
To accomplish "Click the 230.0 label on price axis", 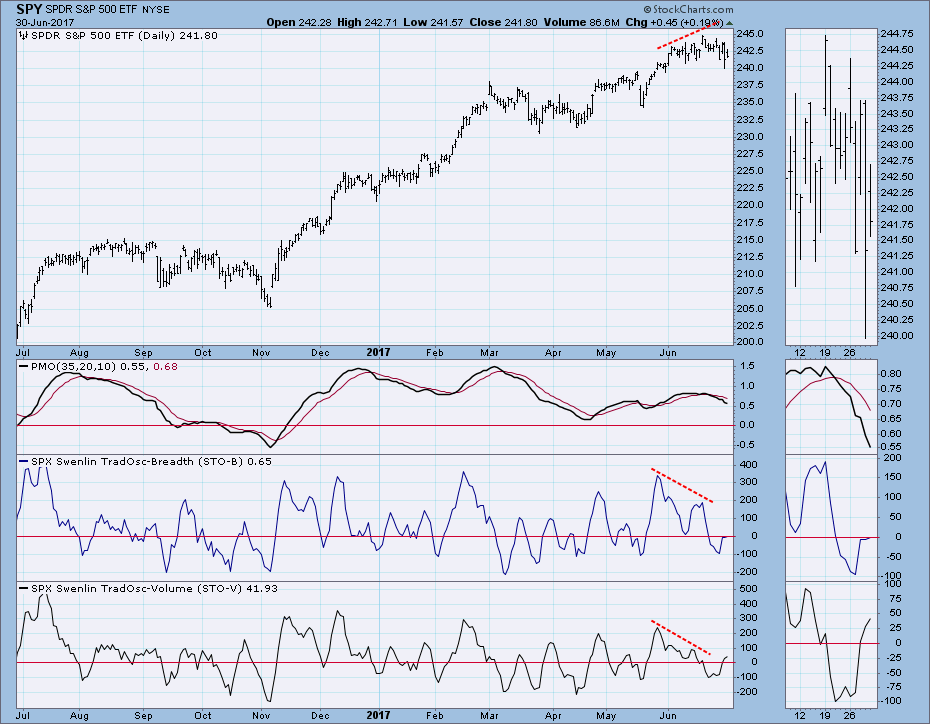I will [750, 136].
